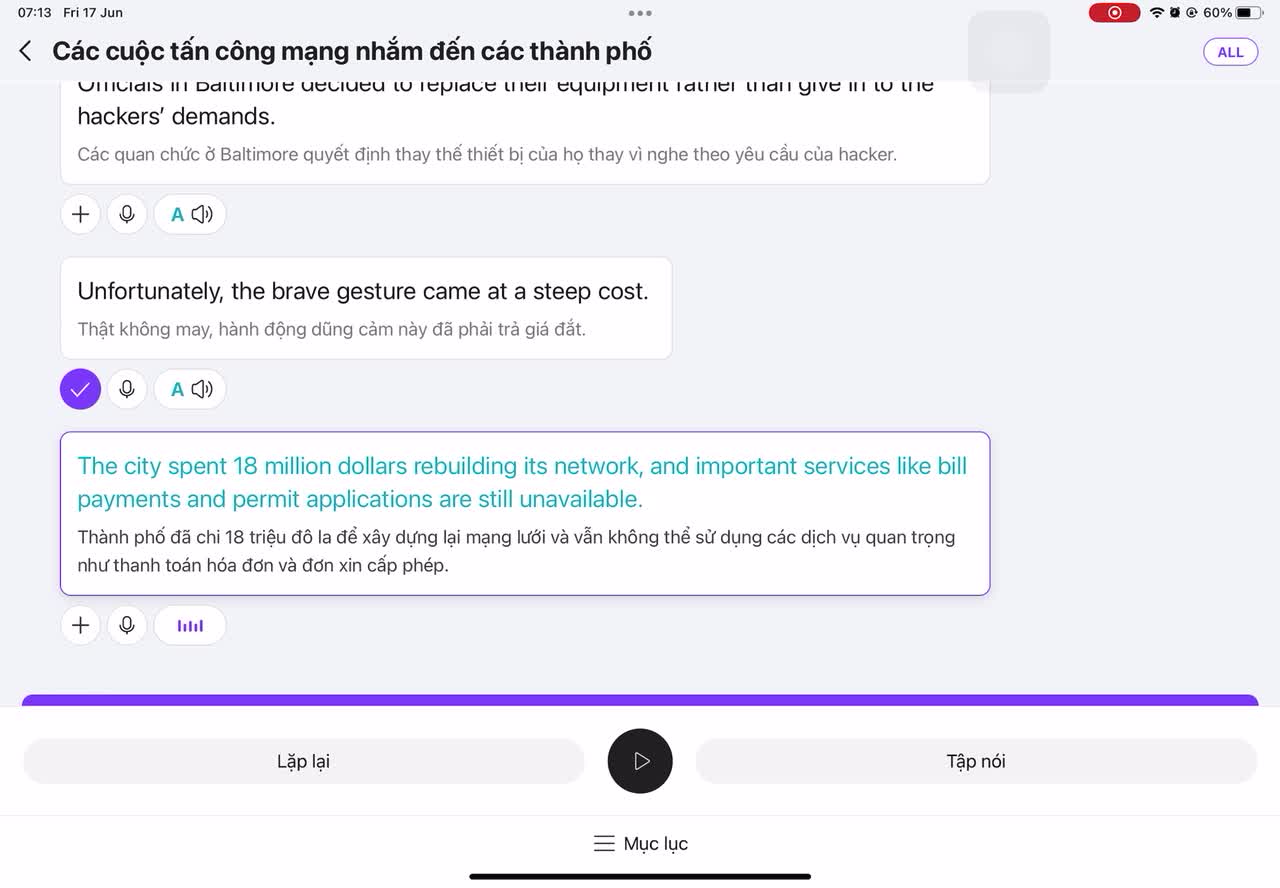The image size is (1280, 888).
Task: Tap the purple audio waveform playing indicator
Action: (190, 625)
